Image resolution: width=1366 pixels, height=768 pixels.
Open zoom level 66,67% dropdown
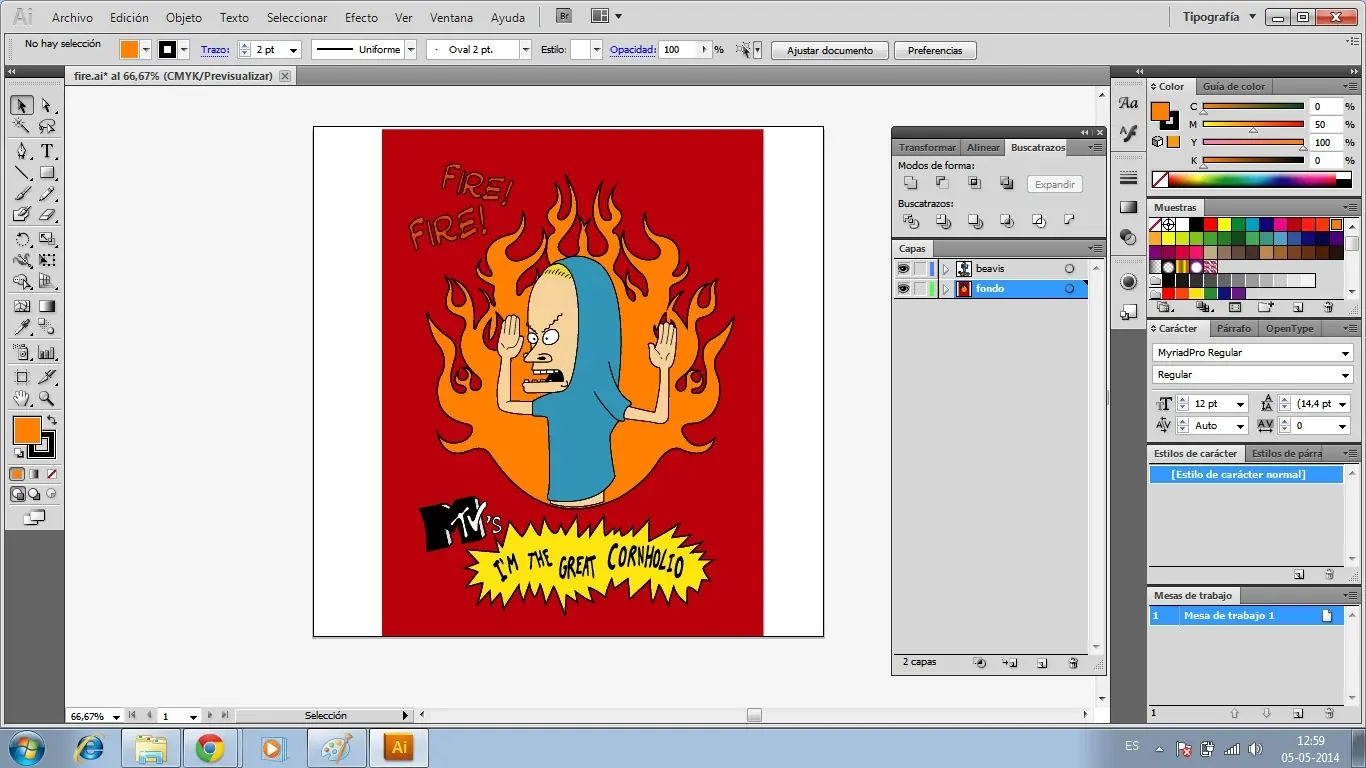coord(117,716)
